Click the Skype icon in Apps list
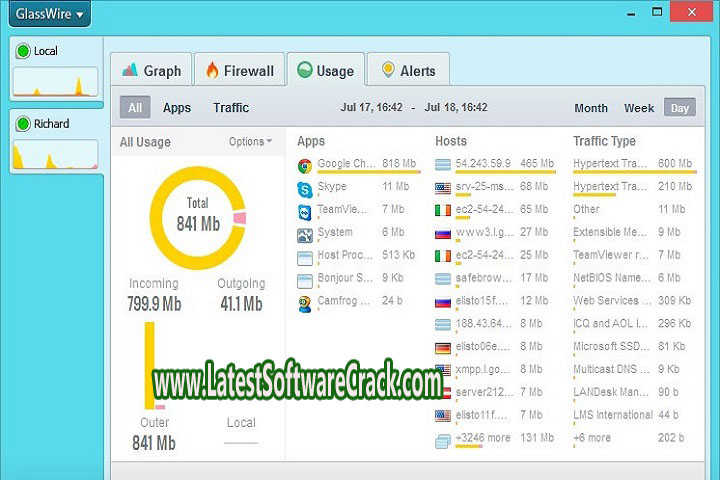The width and height of the screenshot is (720, 480). pyautogui.click(x=305, y=188)
